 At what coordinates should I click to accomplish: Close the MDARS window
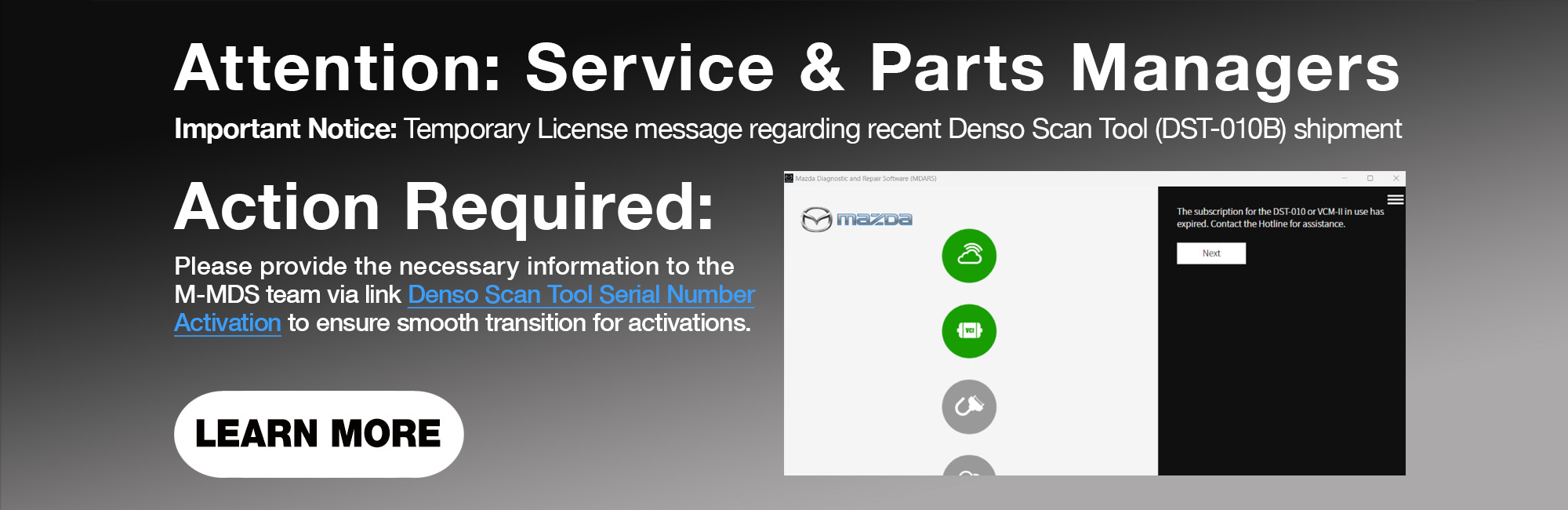pyautogui.click(x=1396, y=178)
